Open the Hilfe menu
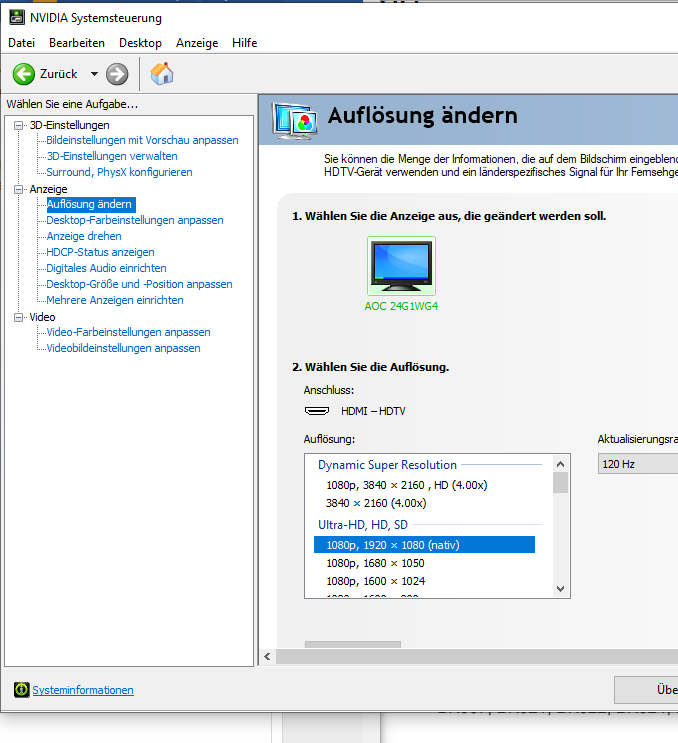 244,43
